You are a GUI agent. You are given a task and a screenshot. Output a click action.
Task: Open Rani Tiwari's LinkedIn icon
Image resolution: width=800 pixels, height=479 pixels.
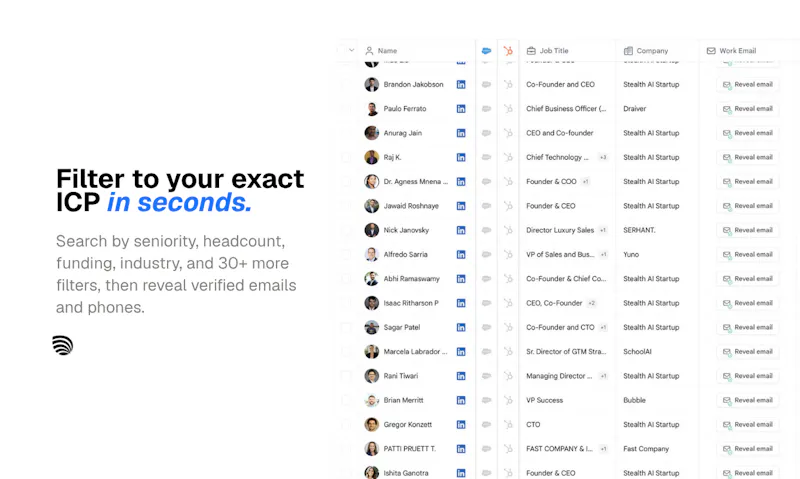pos(461,376)
